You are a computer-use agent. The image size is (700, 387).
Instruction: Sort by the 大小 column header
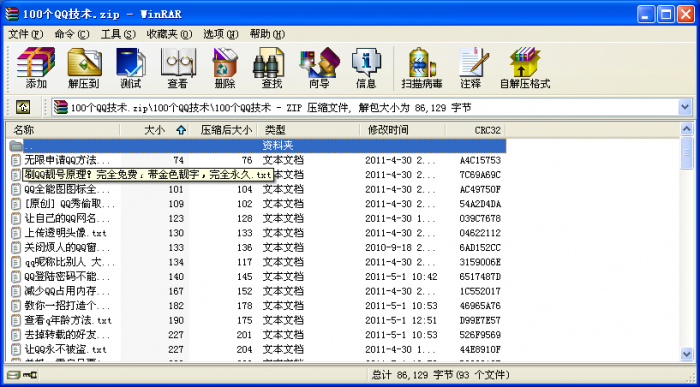pyautogui.click(x=154, y=130)
